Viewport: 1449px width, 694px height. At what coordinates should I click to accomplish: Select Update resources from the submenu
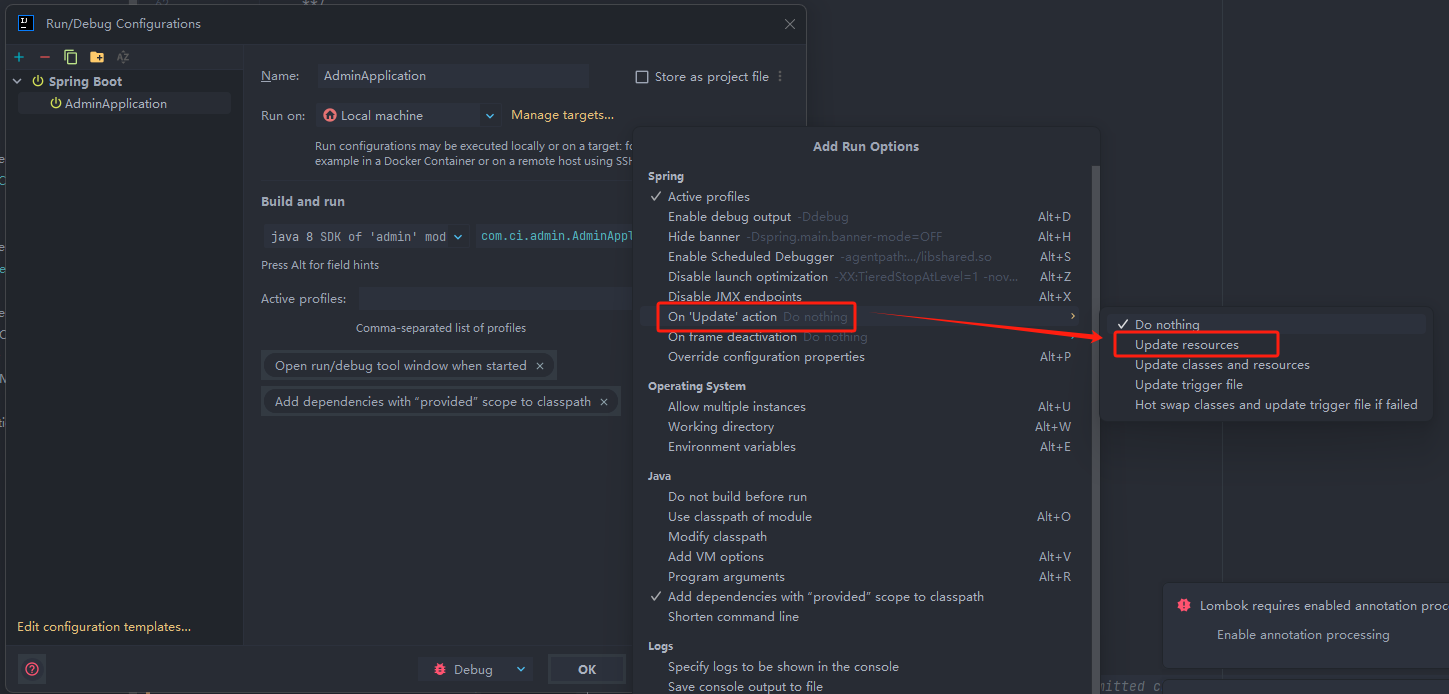pos(1186,345)
